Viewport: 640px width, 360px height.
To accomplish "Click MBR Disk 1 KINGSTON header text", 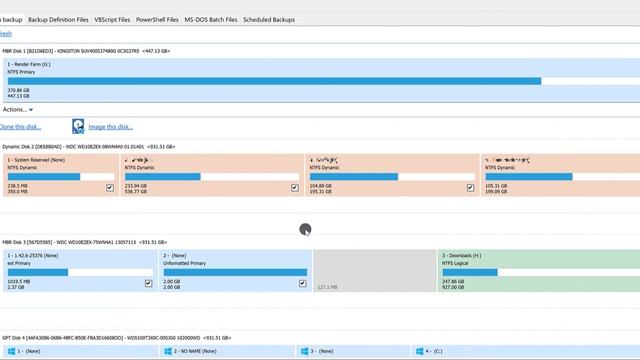I will click(x=86, y=51).
